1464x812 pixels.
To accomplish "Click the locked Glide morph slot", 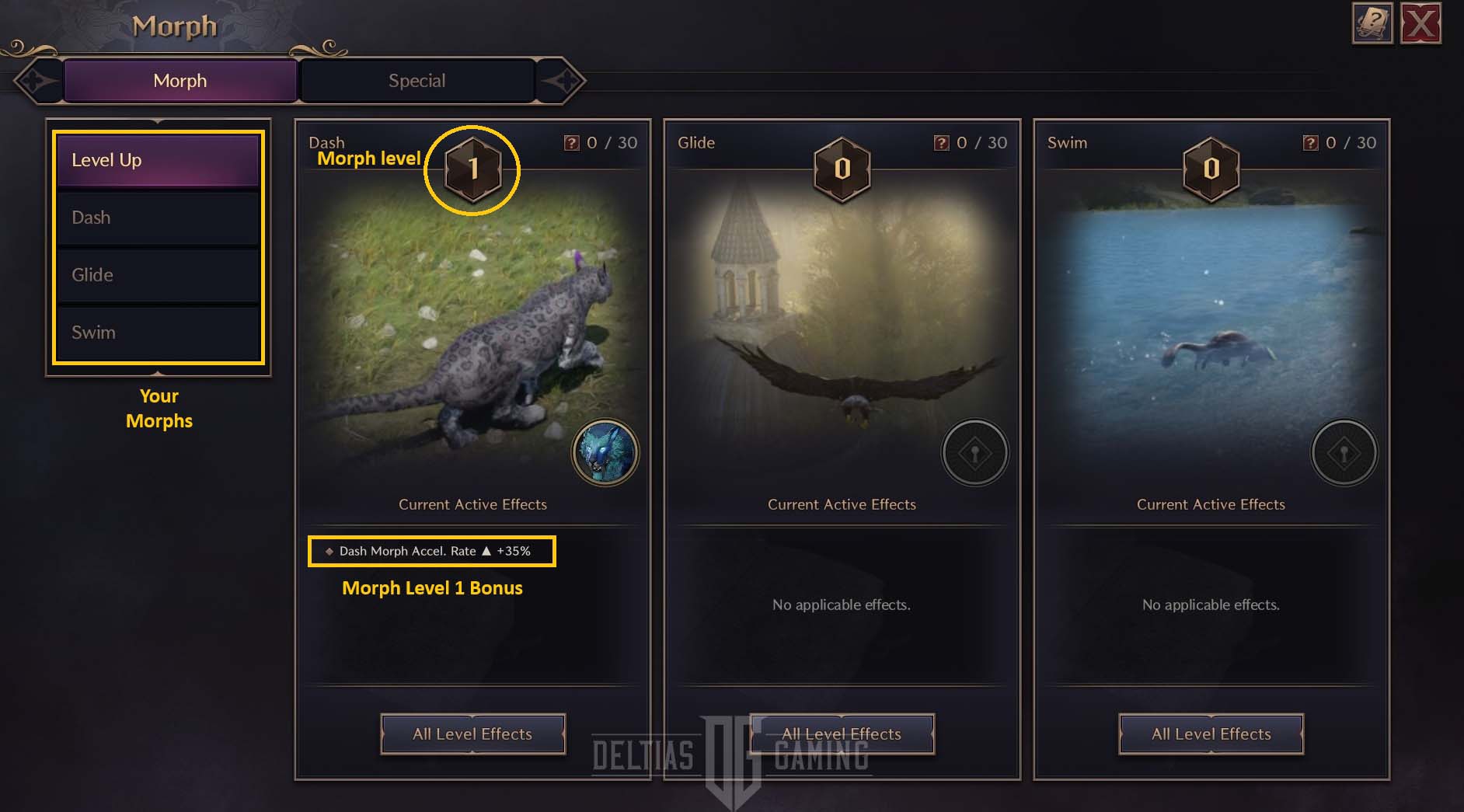I will point(974,452).
